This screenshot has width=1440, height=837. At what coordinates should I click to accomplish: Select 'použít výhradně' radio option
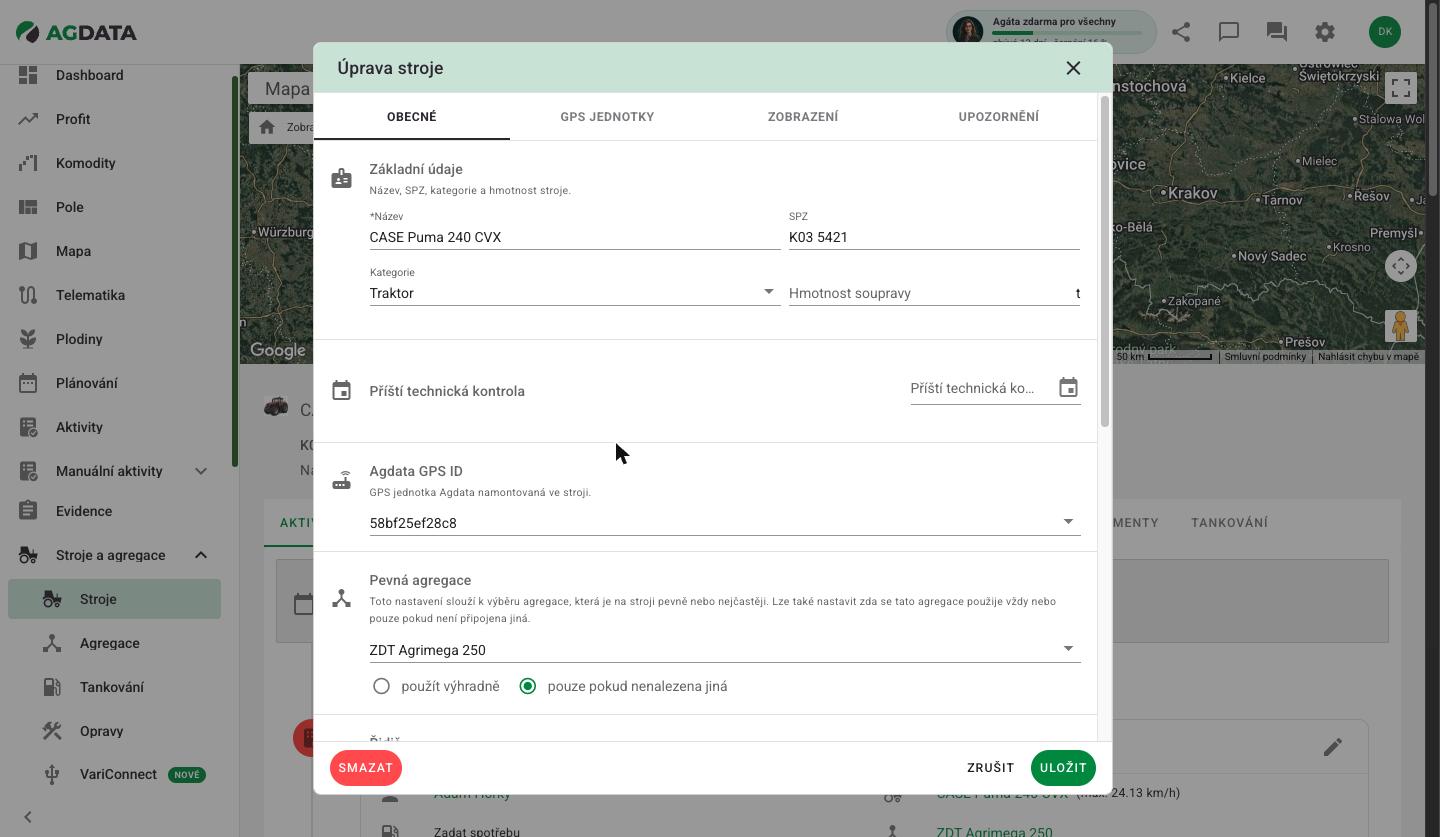pyautogui.click(x=381, y=686)
